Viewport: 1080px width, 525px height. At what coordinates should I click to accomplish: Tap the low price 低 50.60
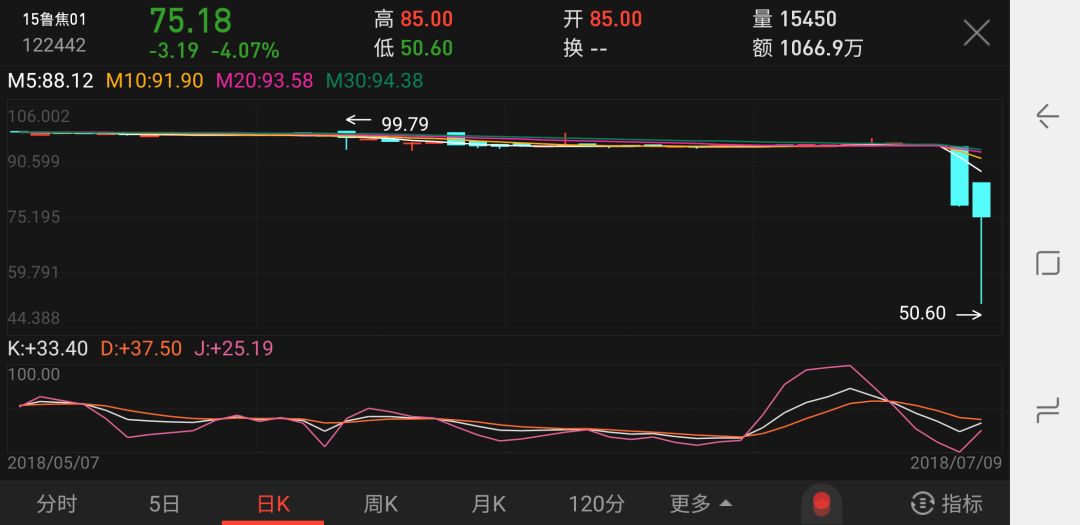click(x=413, y=48)
